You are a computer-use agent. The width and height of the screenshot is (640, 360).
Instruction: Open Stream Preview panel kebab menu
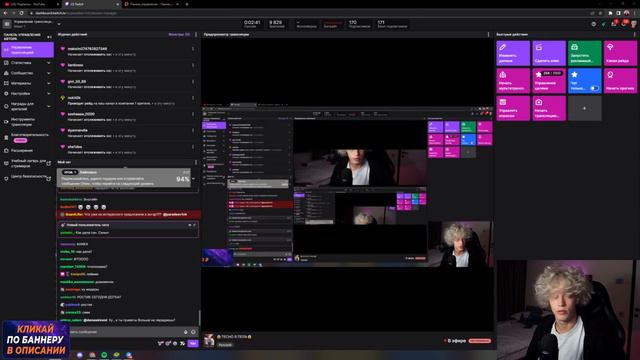point(488,35)
